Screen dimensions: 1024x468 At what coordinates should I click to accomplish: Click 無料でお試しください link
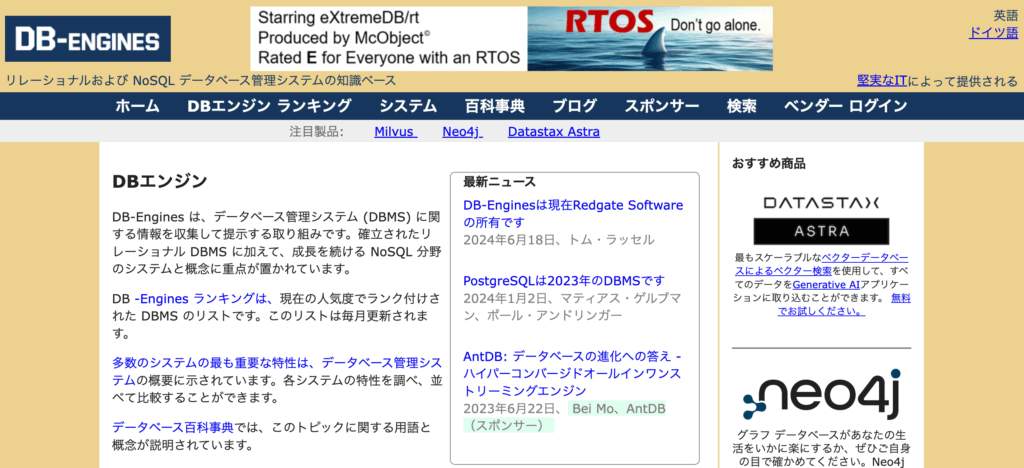tap(844, 304)
